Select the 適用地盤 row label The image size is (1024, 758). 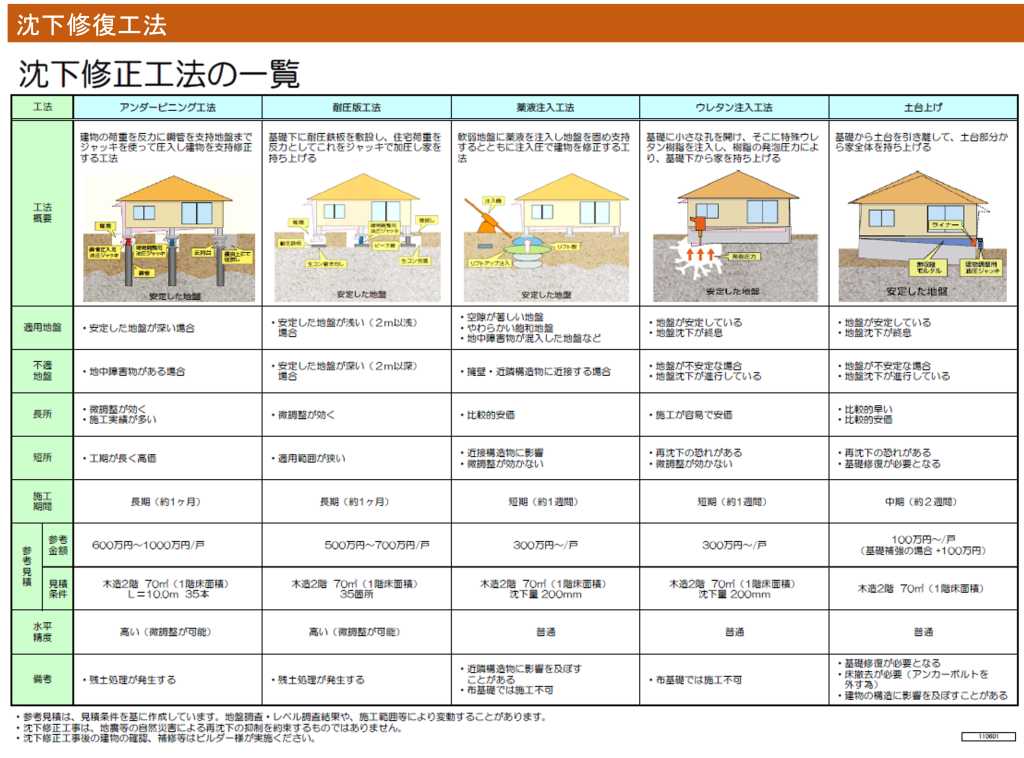click(42, 328)
